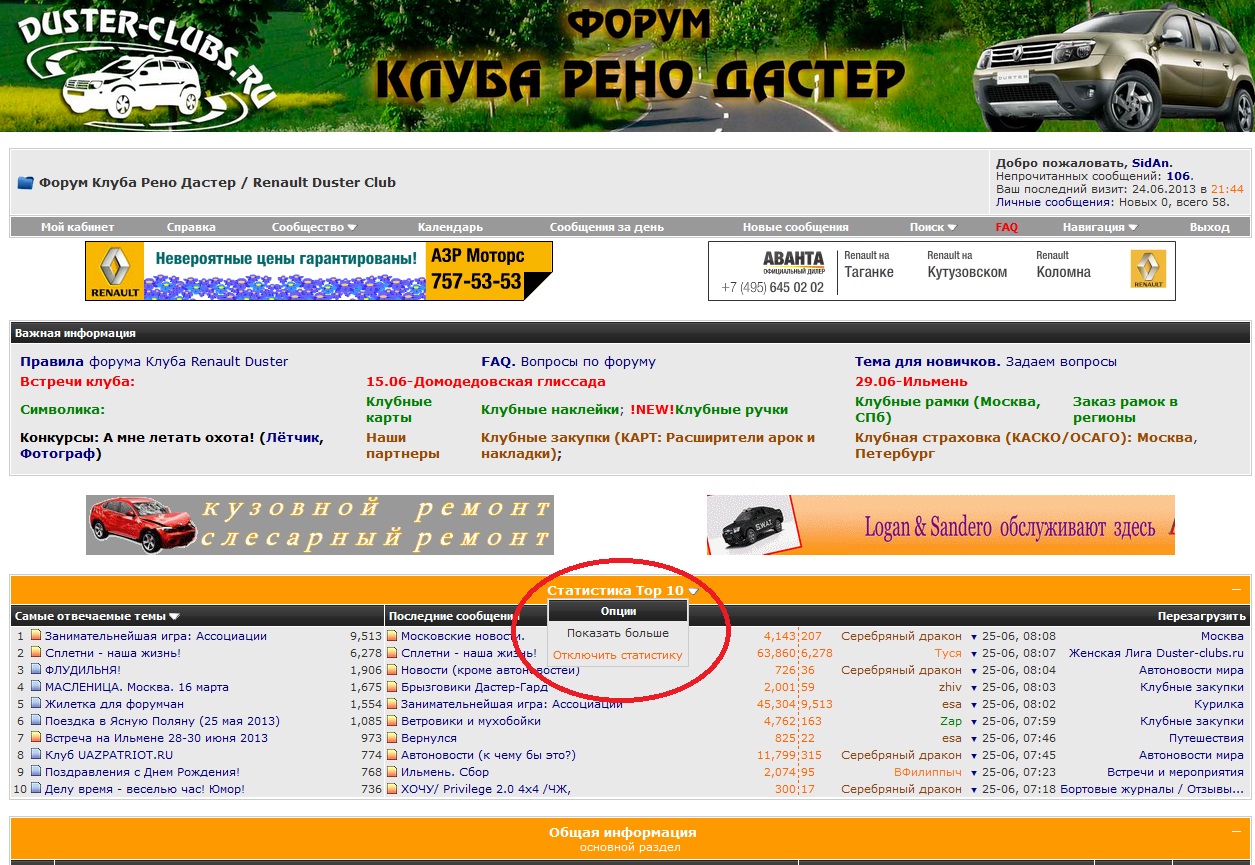Open the Навигация dropdown menu
Screen dimensions: 1255x865
(x=1099, y=227)
